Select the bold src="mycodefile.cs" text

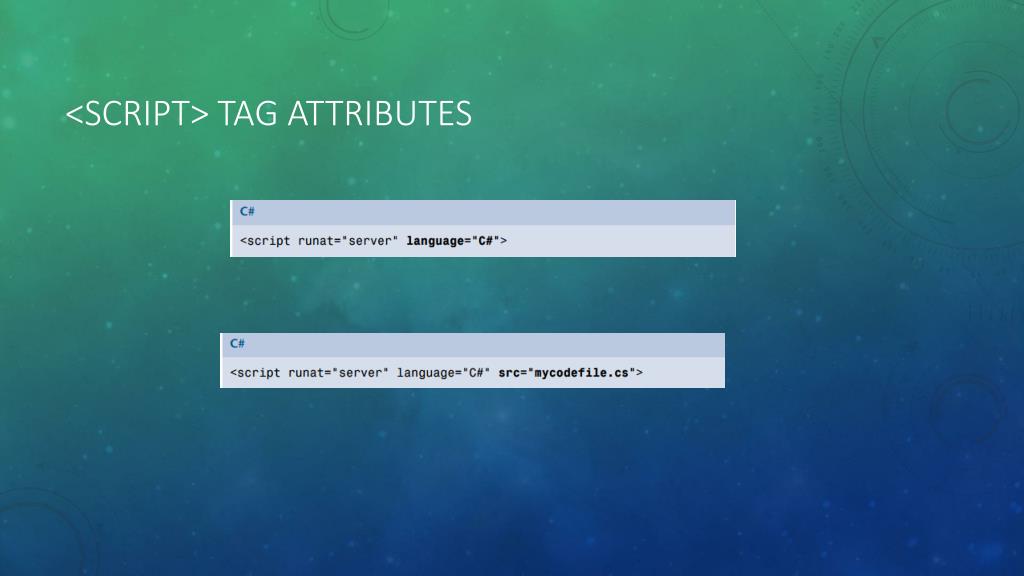[567, 373]
